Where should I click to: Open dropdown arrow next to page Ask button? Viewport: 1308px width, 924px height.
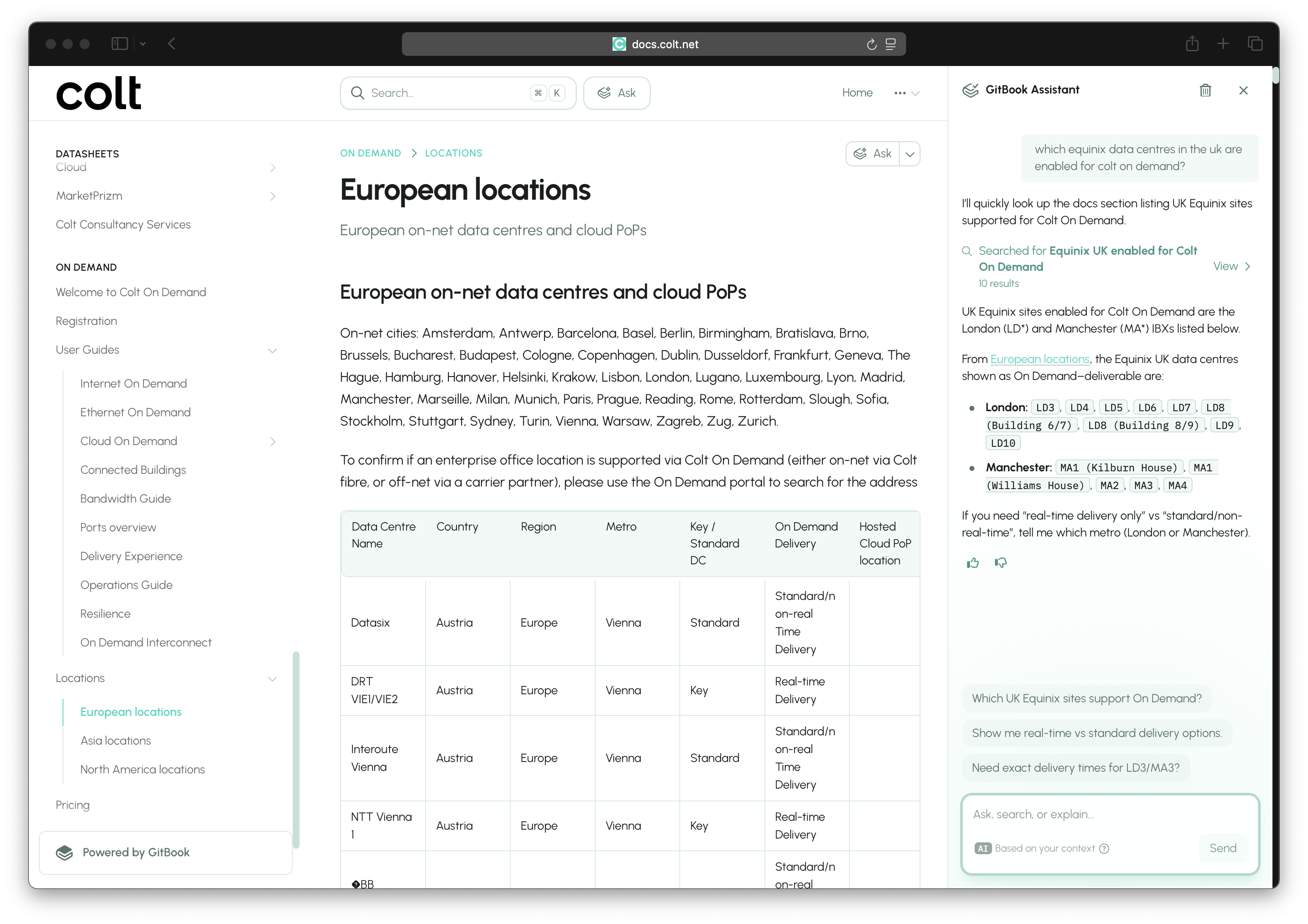click(x=910, y=154)
